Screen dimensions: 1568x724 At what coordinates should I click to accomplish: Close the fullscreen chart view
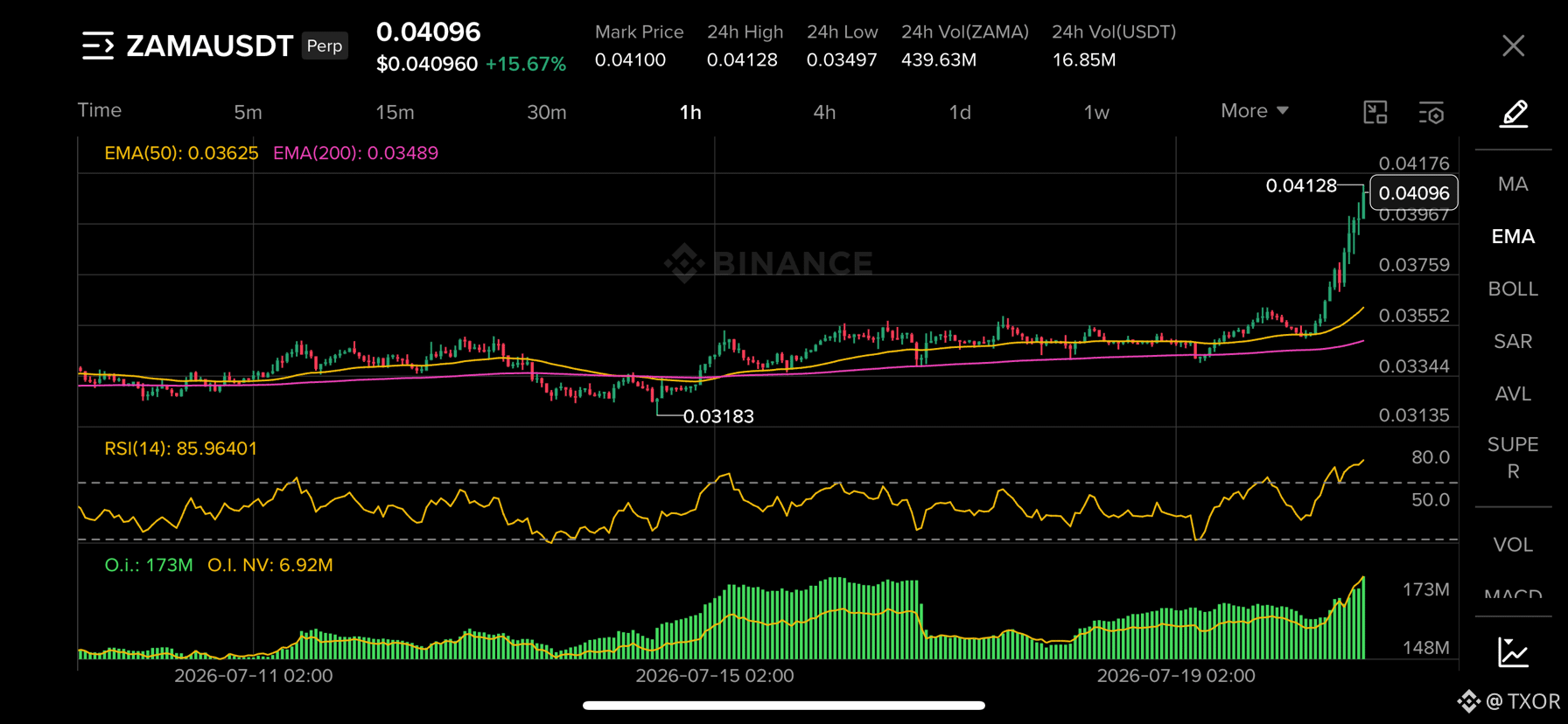pos(1514,45)
